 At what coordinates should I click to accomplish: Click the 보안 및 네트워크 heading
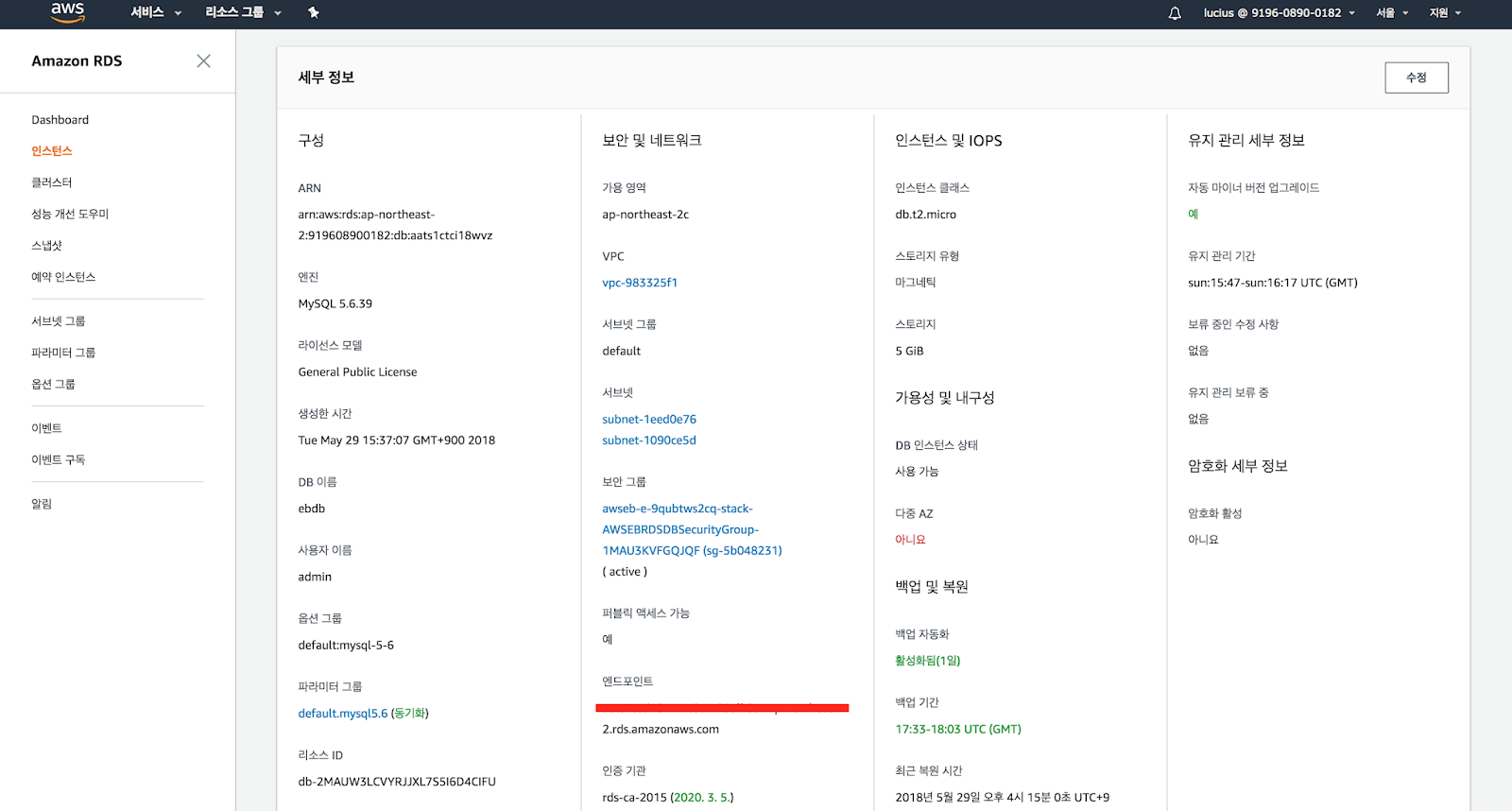point(652,140)
